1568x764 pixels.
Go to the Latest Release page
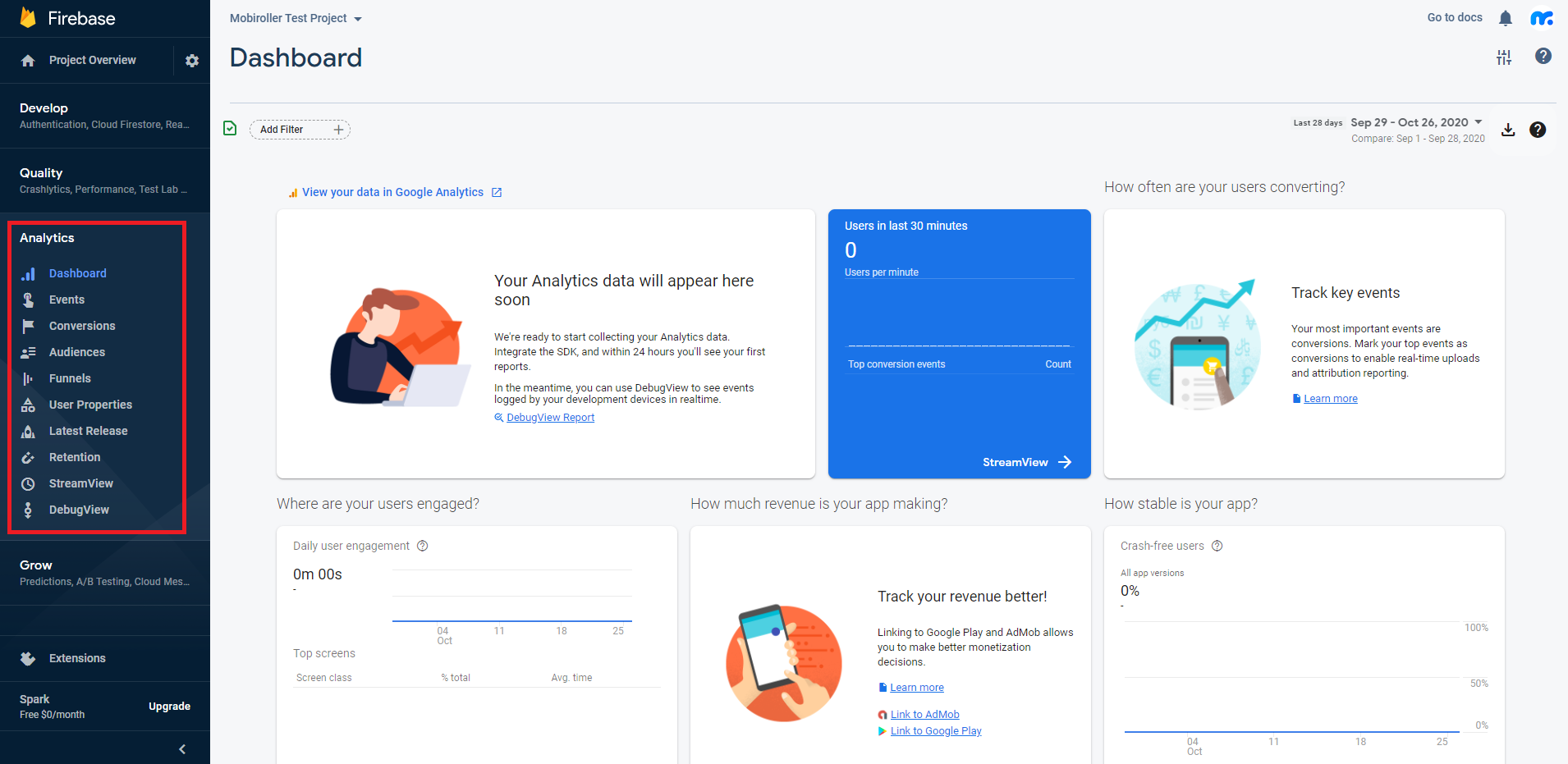(x=88, y=431)
